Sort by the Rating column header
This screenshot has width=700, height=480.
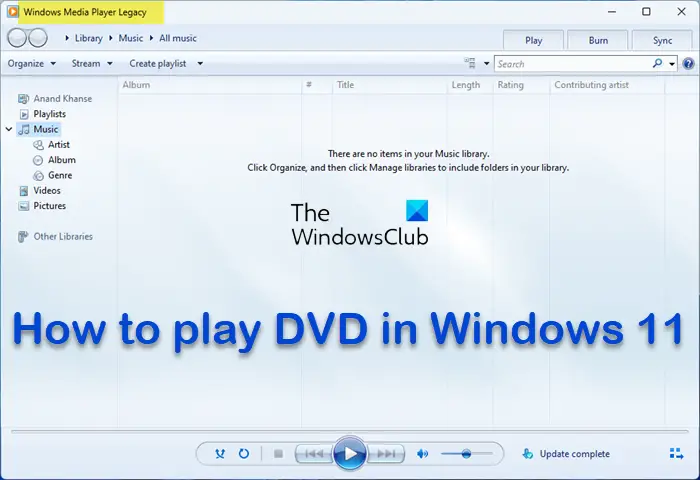[521, 85]
